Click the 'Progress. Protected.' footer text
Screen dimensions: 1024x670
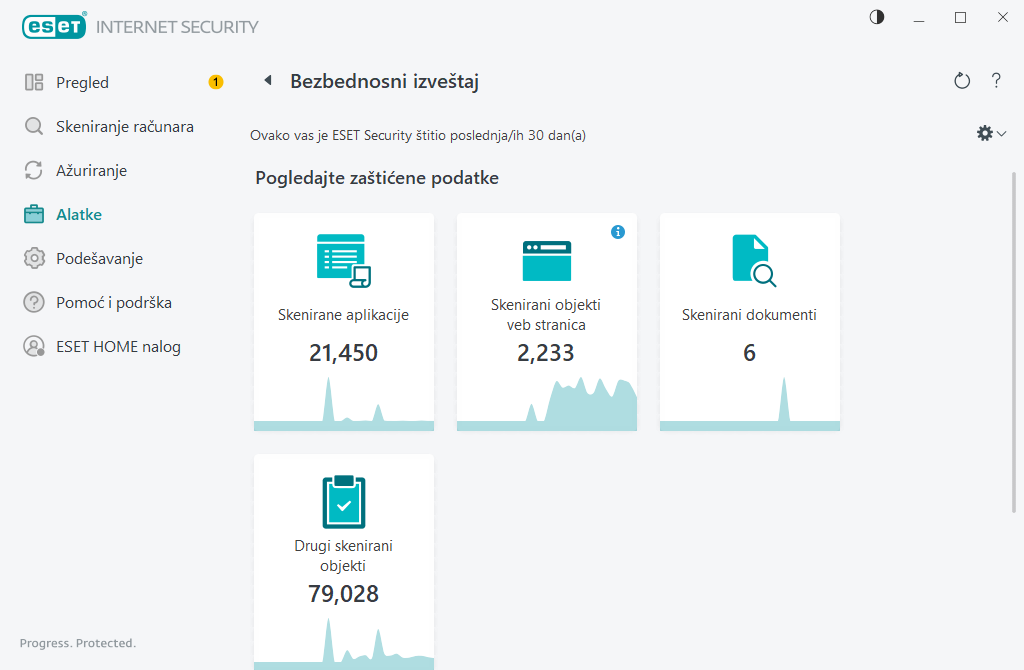(78, 643)
